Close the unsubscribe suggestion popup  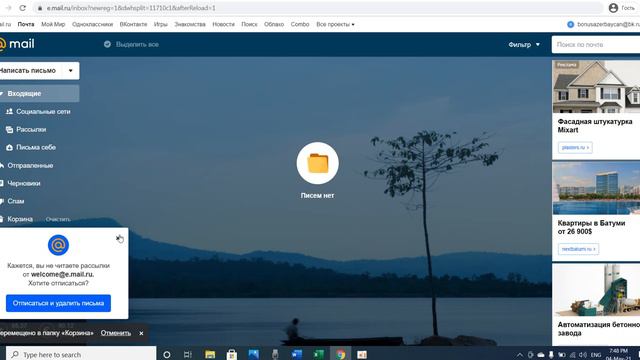point(119,238)
